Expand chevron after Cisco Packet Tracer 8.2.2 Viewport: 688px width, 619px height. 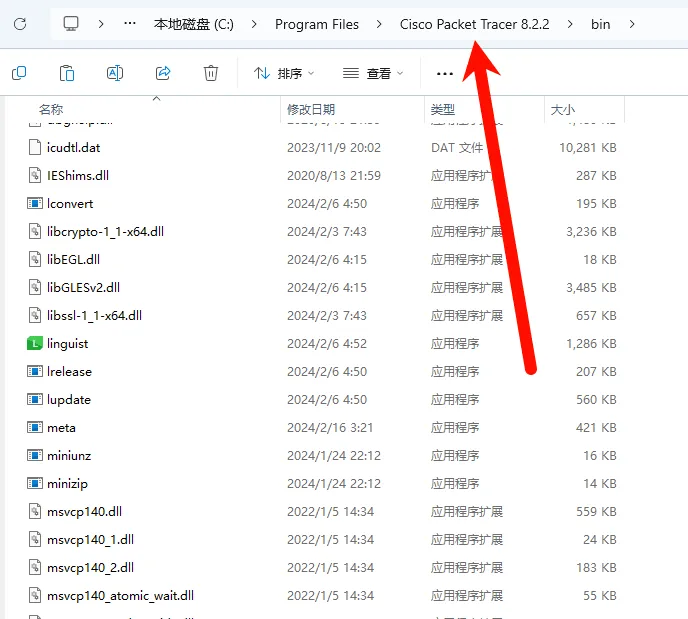(x=570, y=24)
